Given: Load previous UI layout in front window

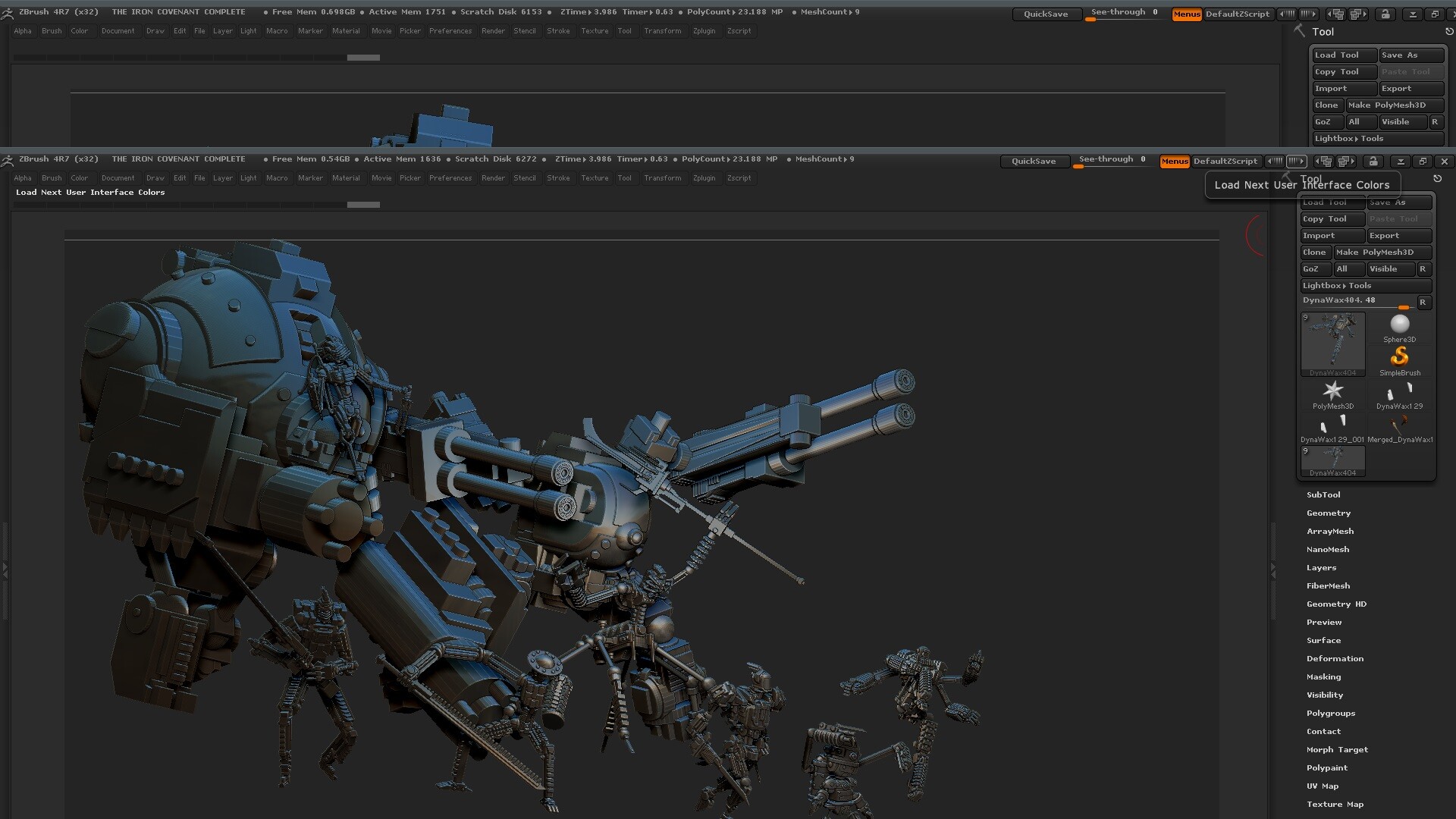Looking at the screenshot, I should pyautogui.click(x=1323, y=162).
